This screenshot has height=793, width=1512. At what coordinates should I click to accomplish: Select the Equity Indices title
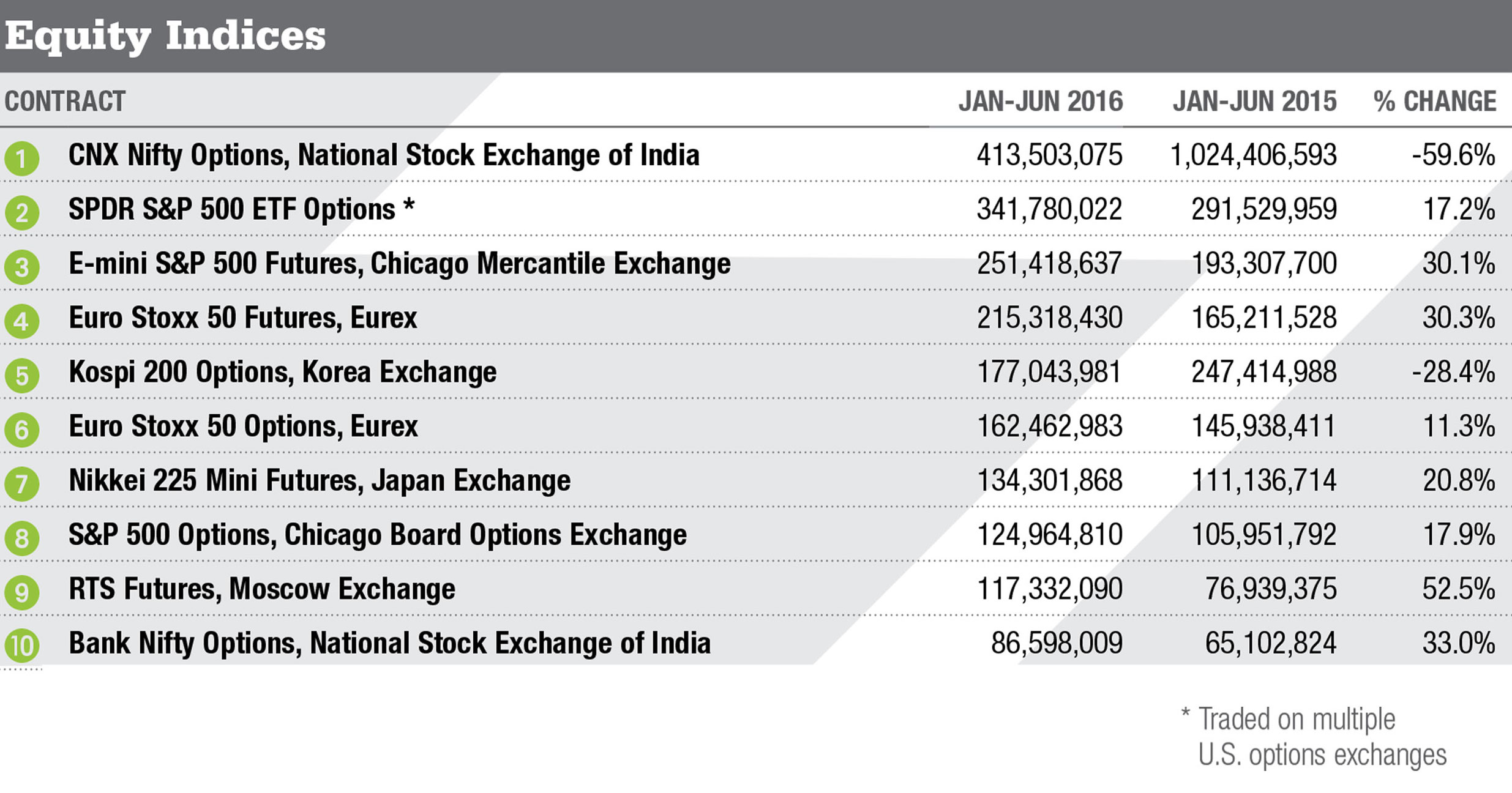click(165, 35)
